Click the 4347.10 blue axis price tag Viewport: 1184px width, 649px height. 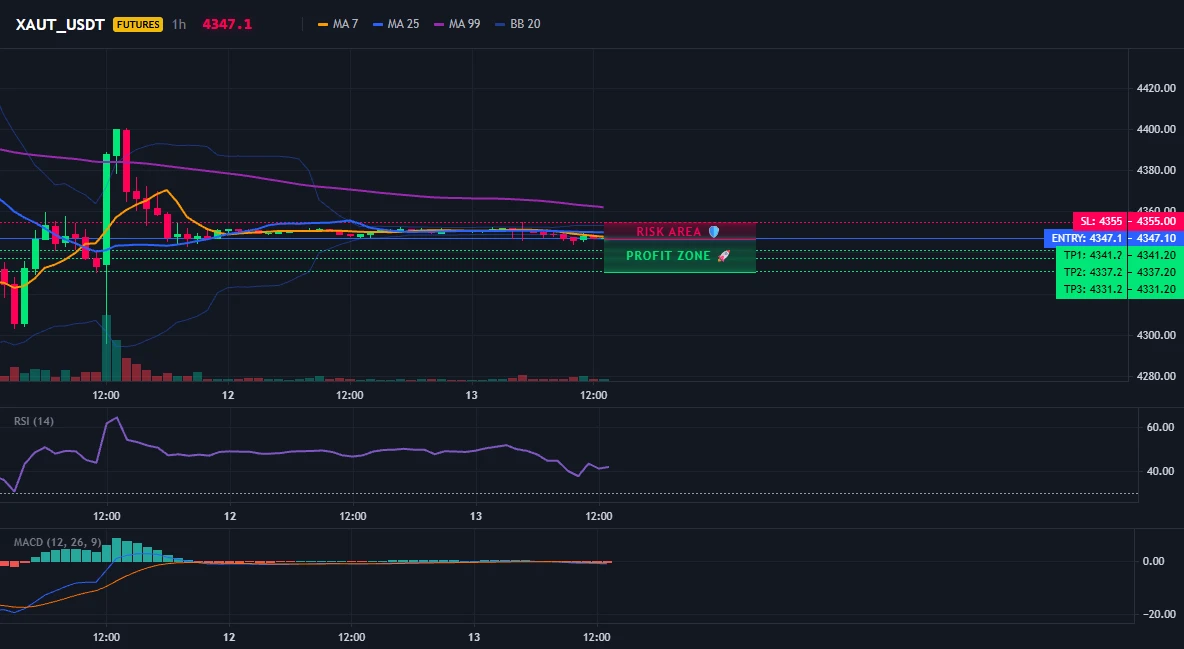coord(1156,238)
